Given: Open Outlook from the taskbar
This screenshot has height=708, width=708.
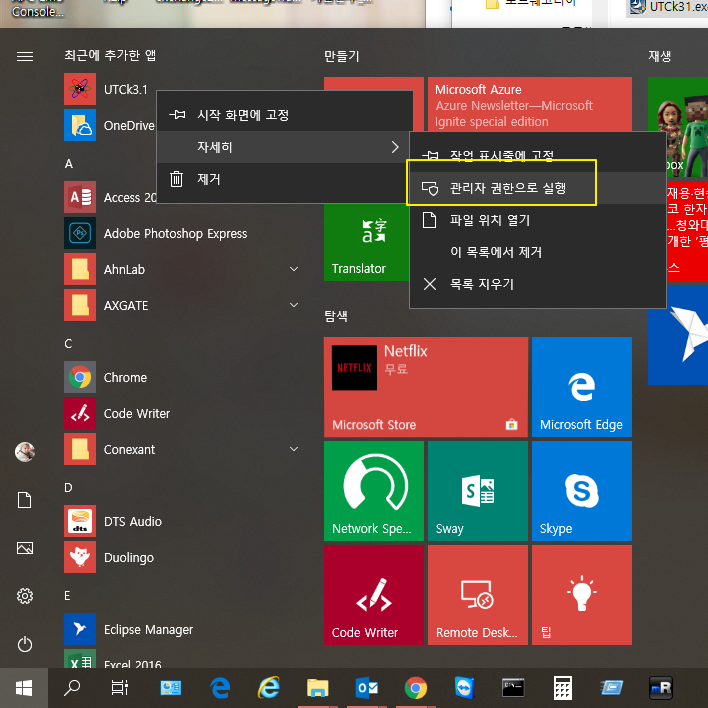Looking at the screenshot, I should [x=367, y=688].
